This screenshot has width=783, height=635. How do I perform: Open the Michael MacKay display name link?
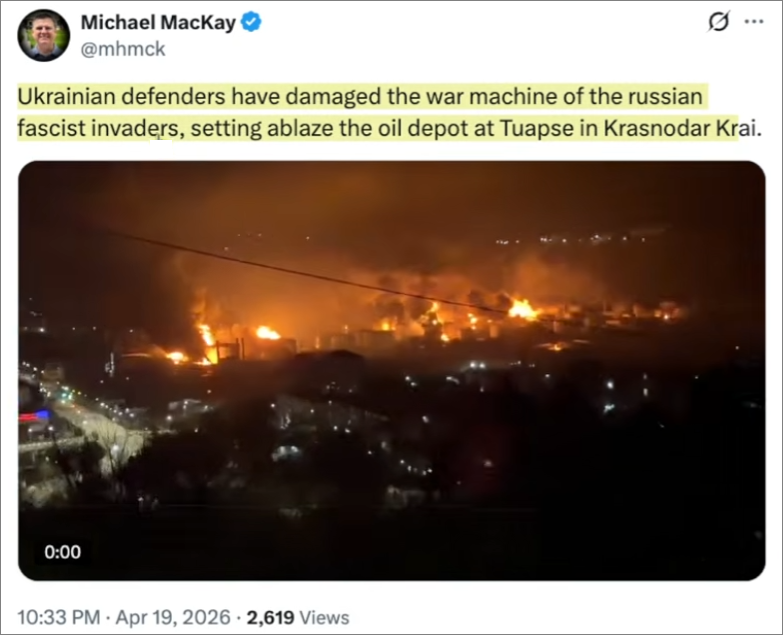[x=158, y=22]
